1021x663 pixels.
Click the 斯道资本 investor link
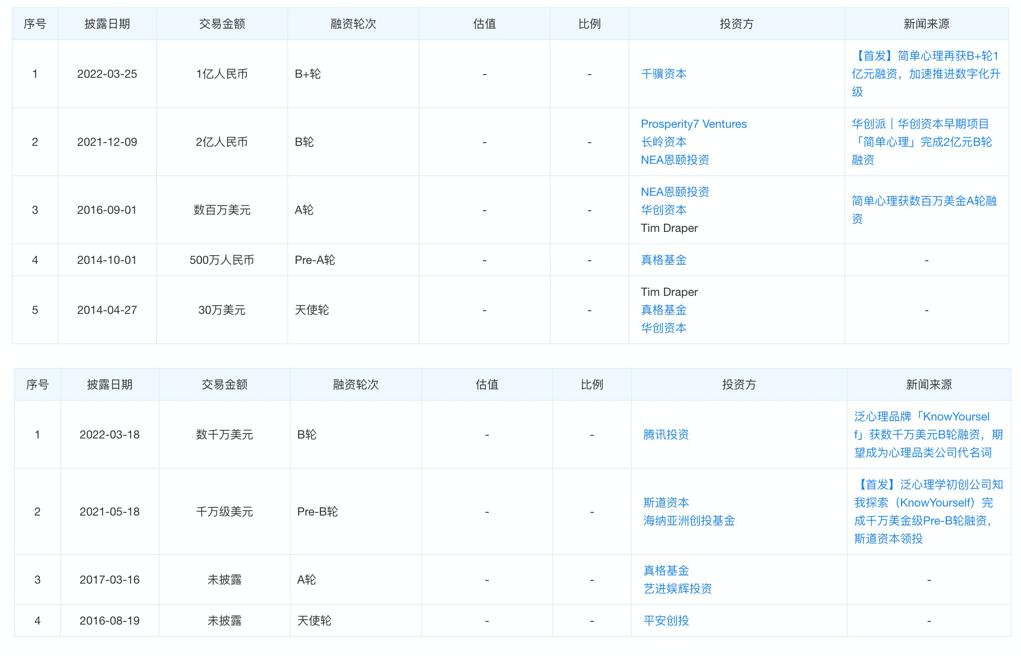666,502
